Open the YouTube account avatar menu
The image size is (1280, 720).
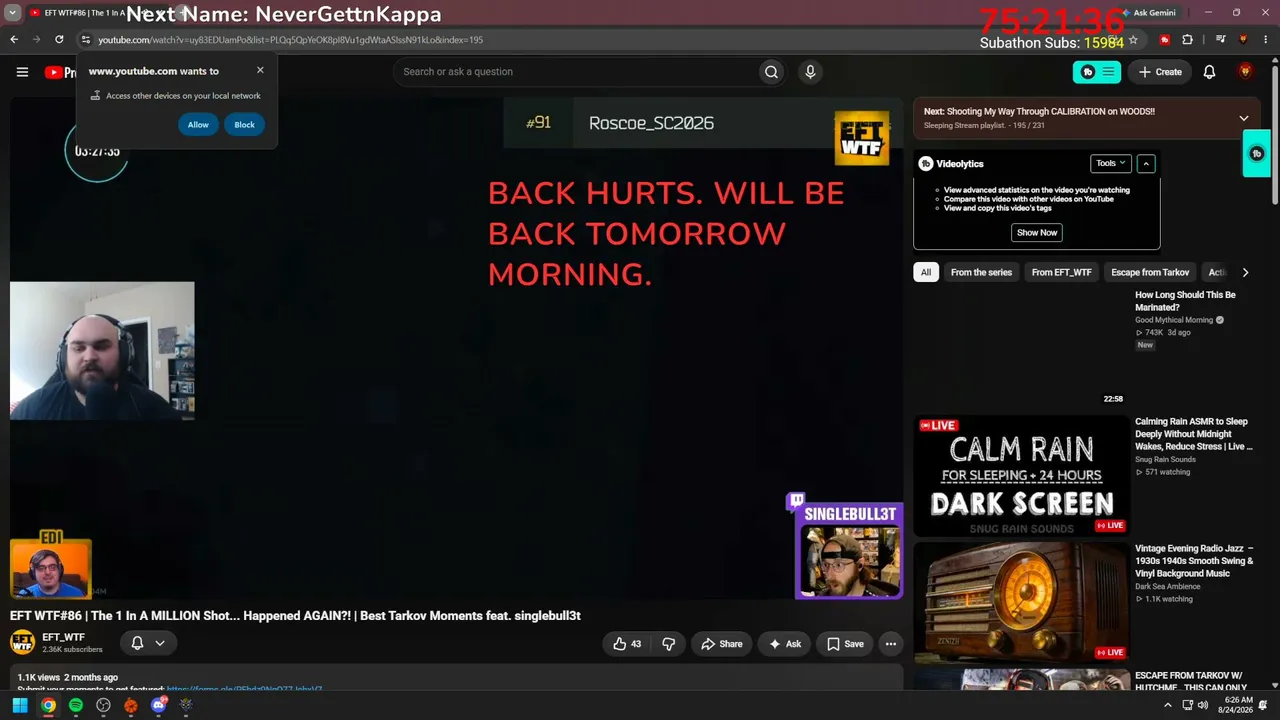coord(1245,72)
